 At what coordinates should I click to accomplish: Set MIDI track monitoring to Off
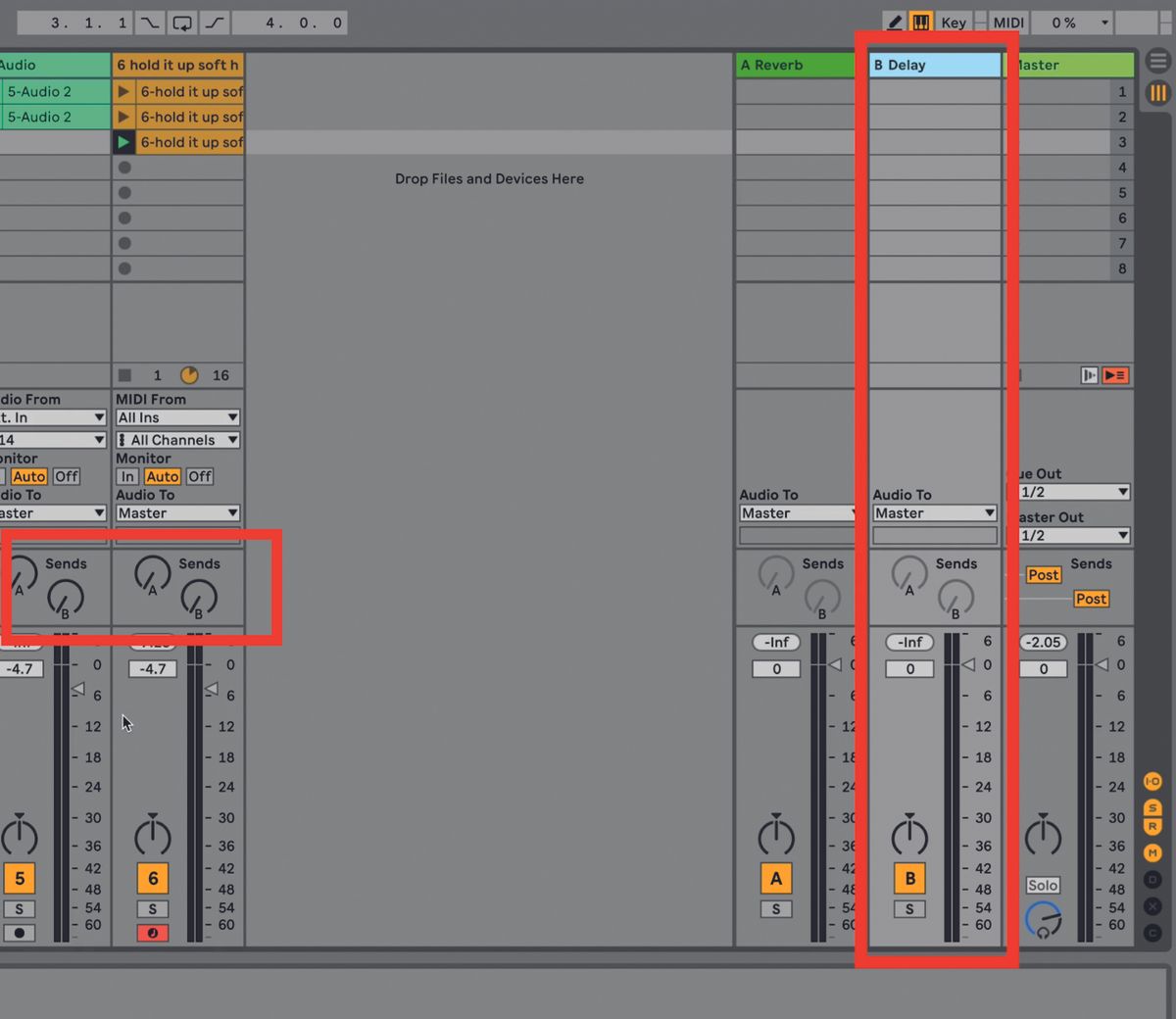coord(199,476)
